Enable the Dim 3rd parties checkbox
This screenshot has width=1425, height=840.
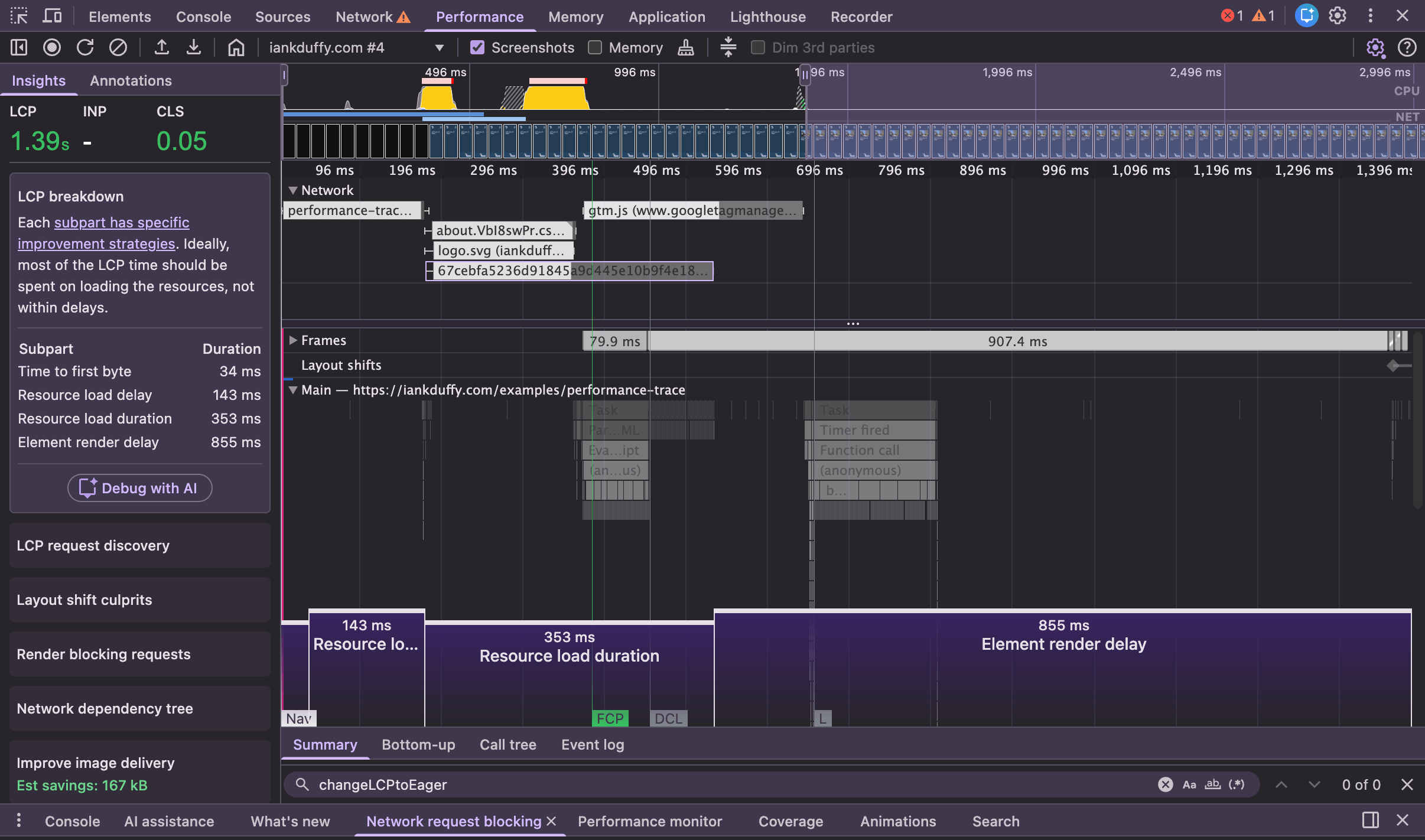[758, 47]
